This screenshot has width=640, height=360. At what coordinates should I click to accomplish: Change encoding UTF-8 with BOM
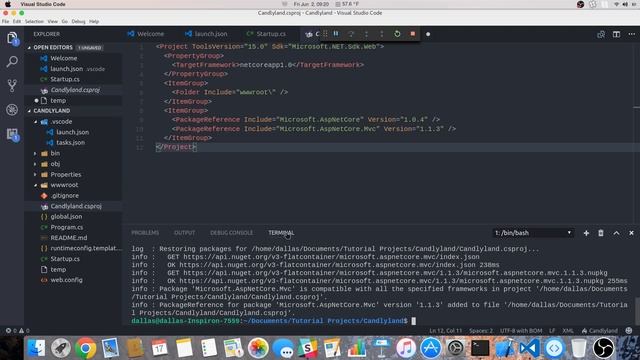(521, 331)
